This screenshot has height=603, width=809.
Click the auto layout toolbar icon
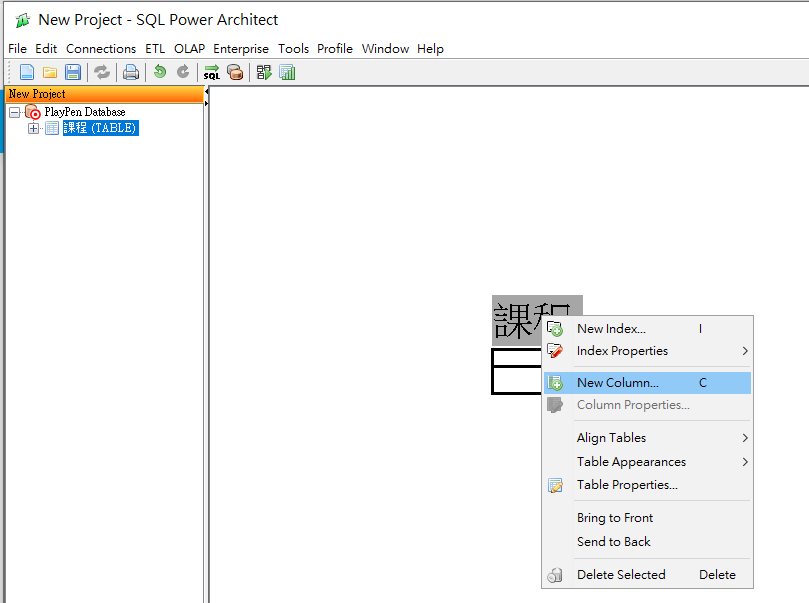pos(264,72)
